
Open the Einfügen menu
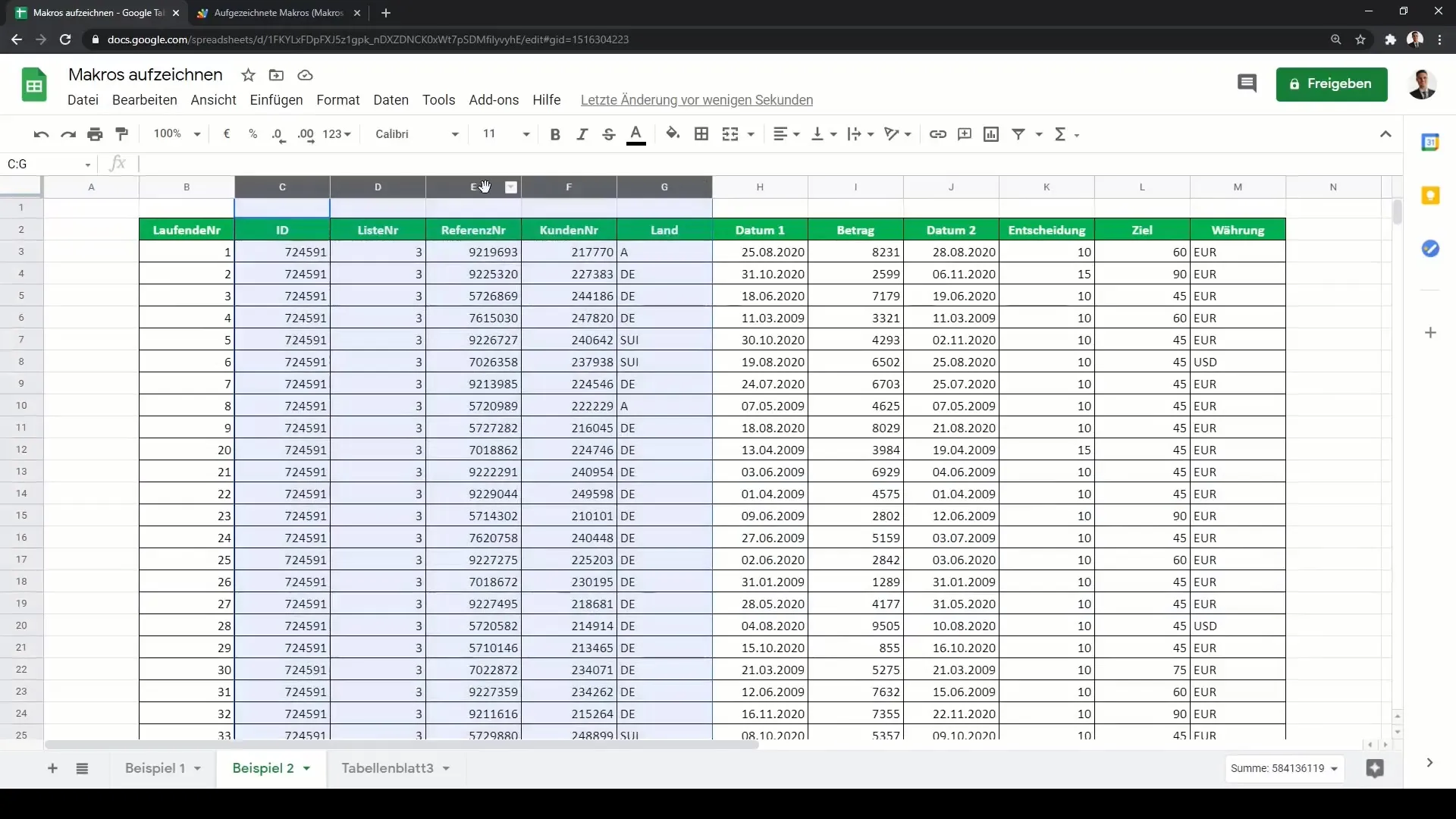(276, 100)
